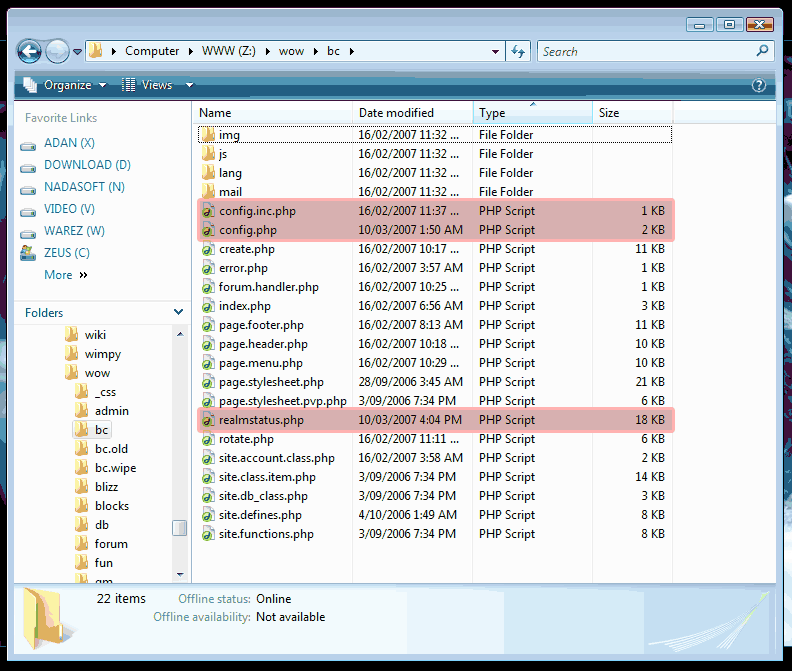Expand More favorite links
This screenshot has height=671, width=792.
(65, 275)
